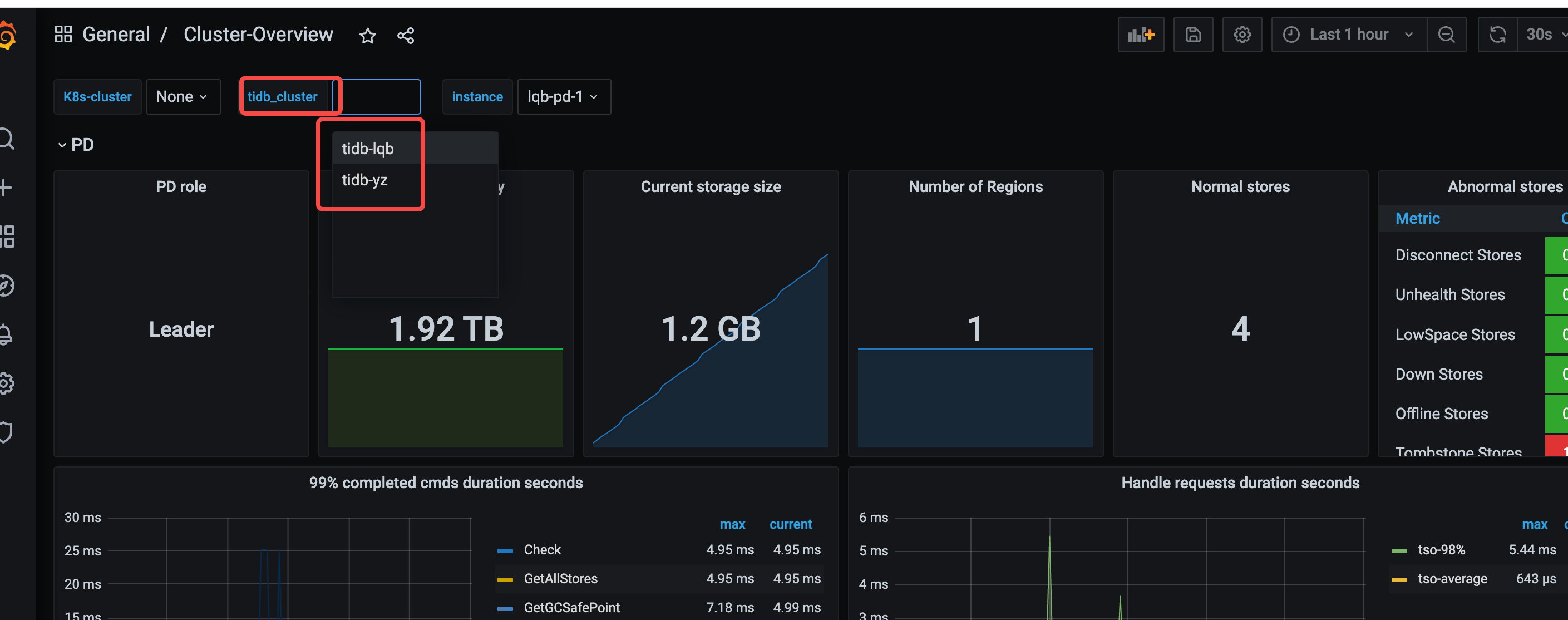Open the dashboard settings gear

(1242, 35)
